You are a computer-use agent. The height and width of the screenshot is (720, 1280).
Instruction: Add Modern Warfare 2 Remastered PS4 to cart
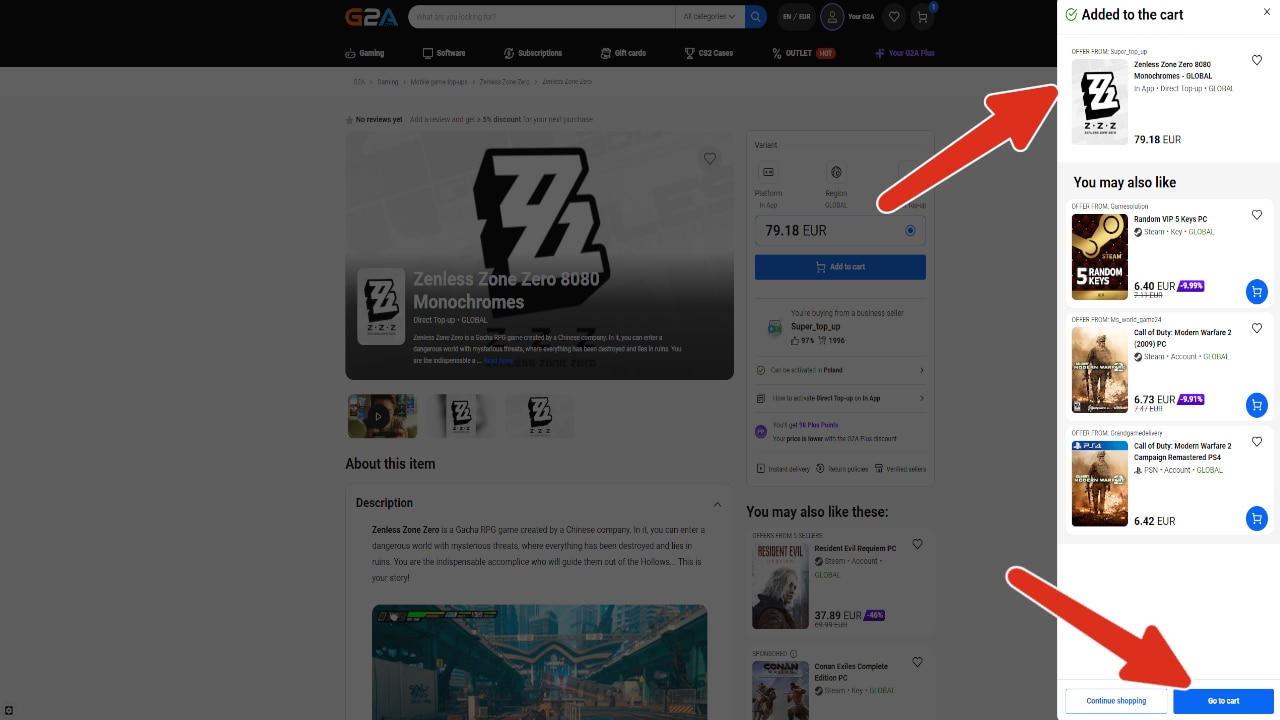point(1256,519)
